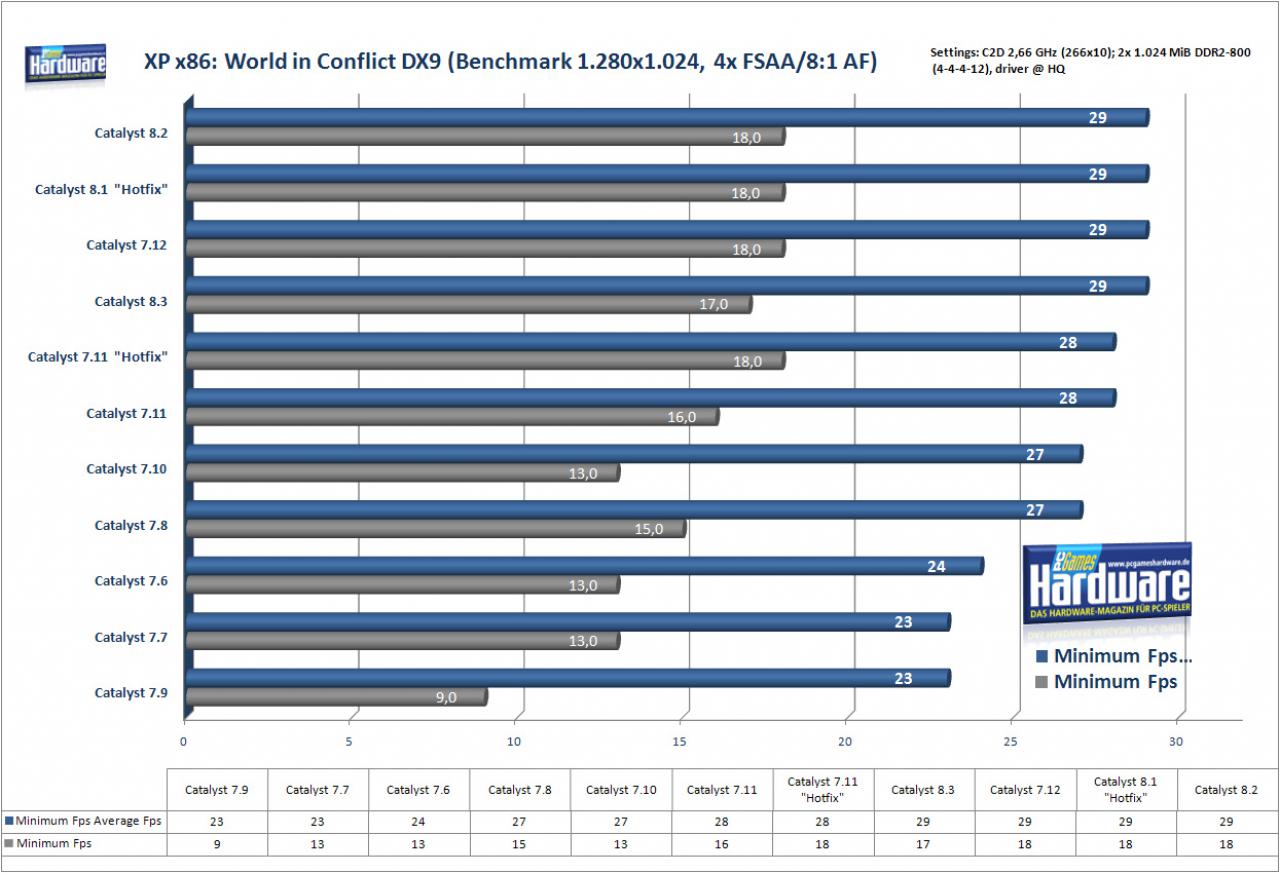The width and height of the screenshot is (1280, 873).
Task: Click the 'Catalyst 7.9' column header in the data table
Action: point(217,790)
